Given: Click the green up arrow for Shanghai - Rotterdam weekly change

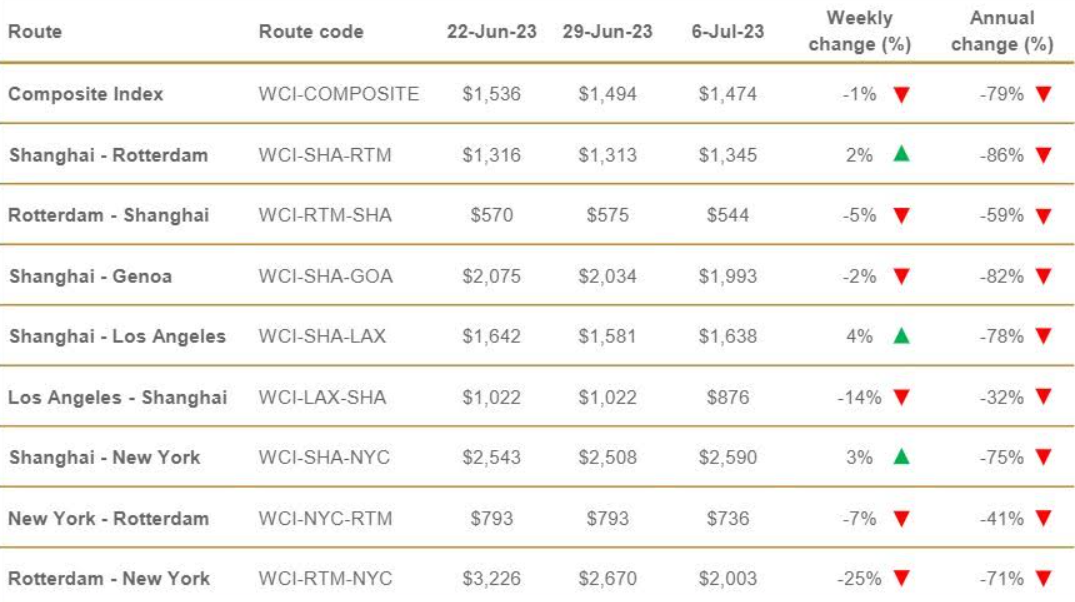Looking at the screenshot, I should point(902,154).
